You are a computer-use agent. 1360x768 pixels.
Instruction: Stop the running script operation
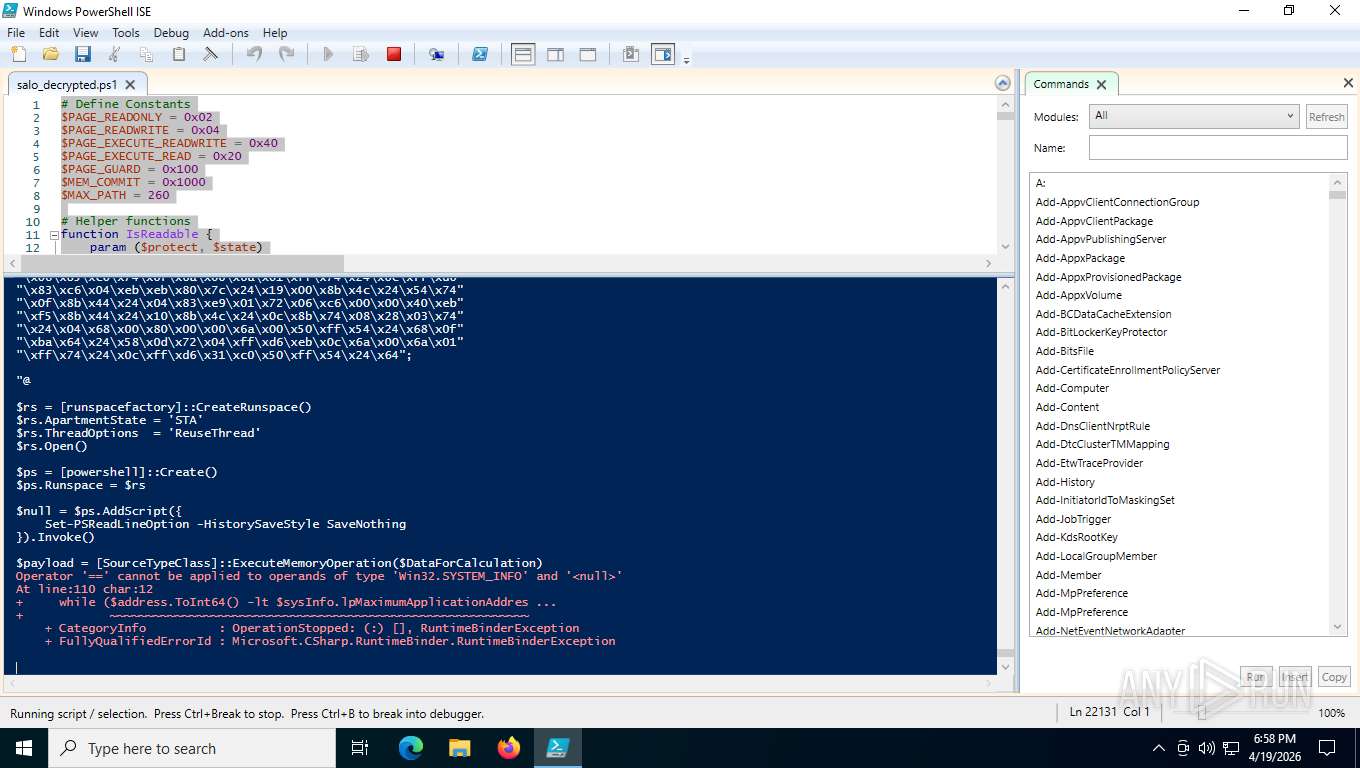(394, 54)
